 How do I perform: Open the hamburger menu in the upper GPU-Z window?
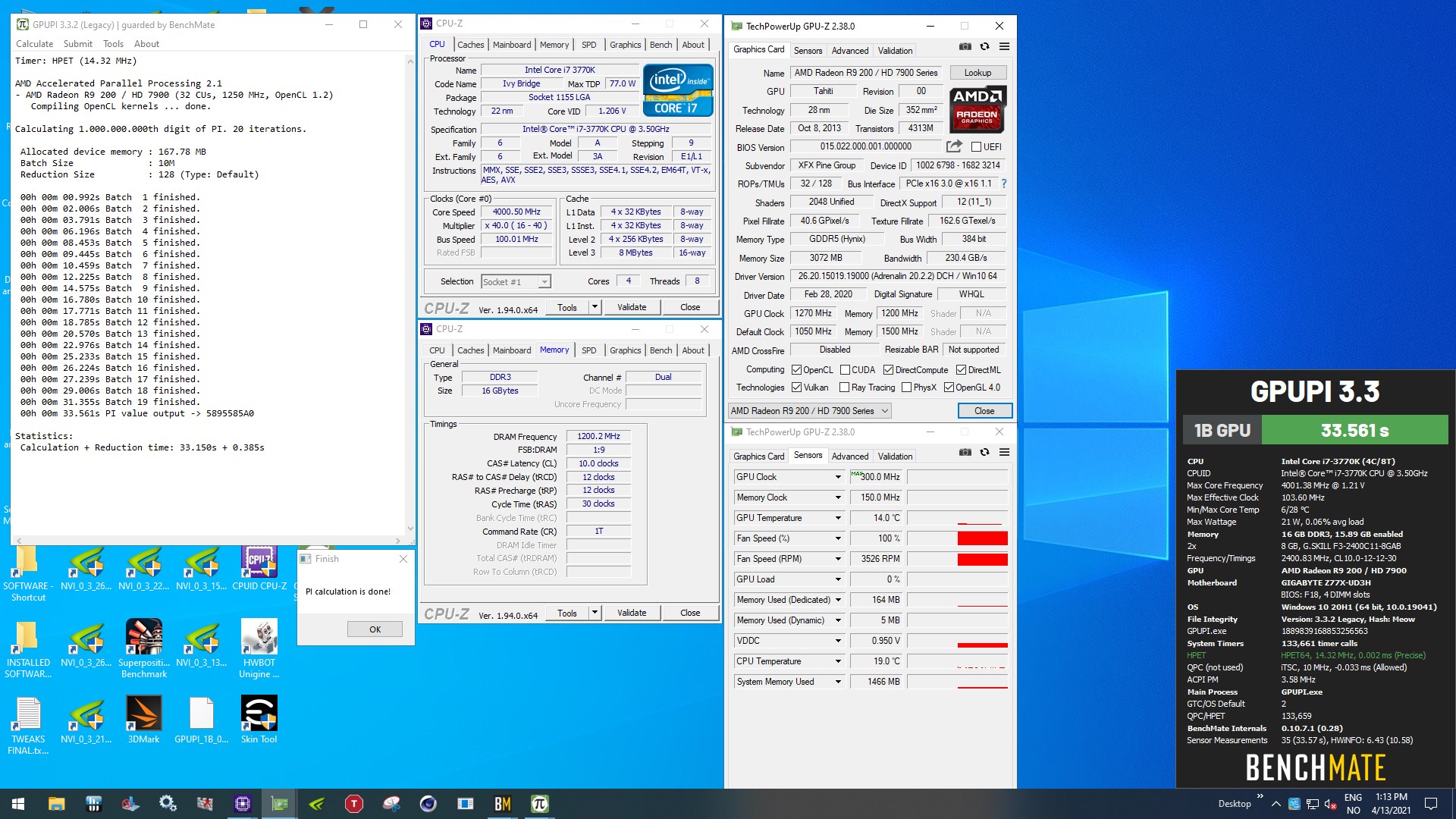[1004, 46]
